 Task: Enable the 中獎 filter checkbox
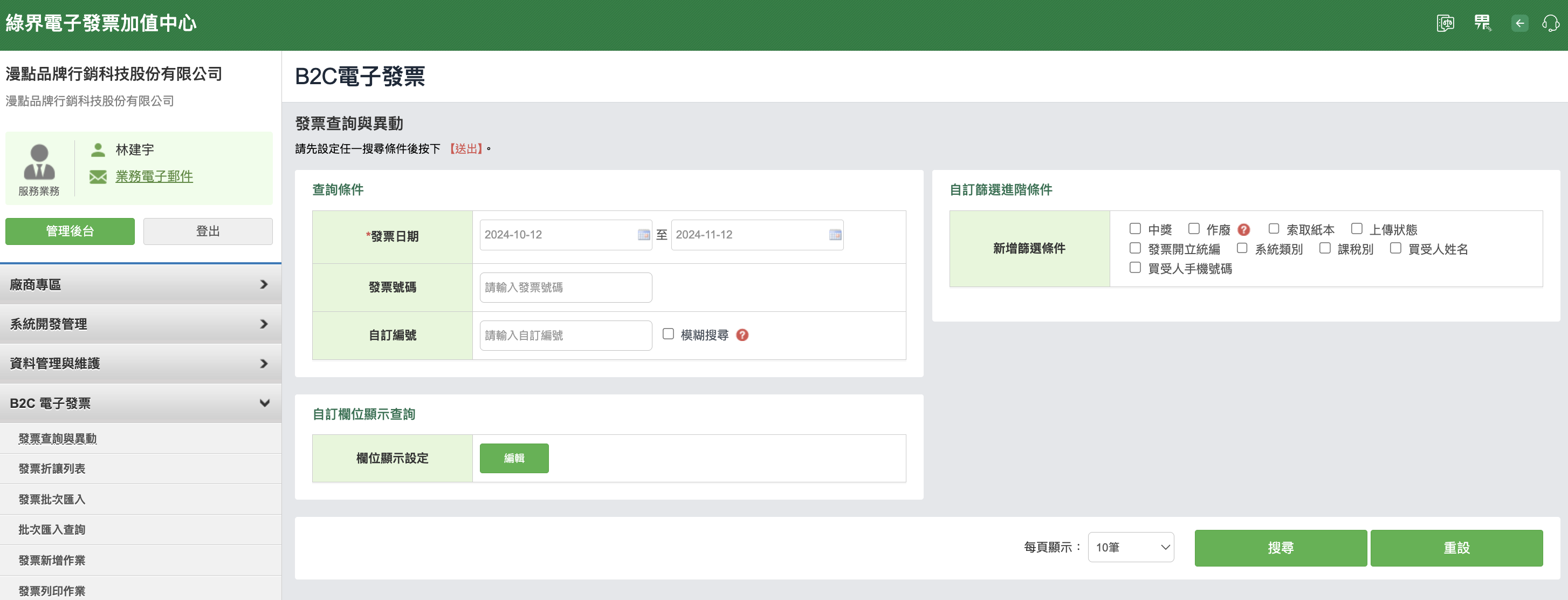click(x=1134, y=229)
